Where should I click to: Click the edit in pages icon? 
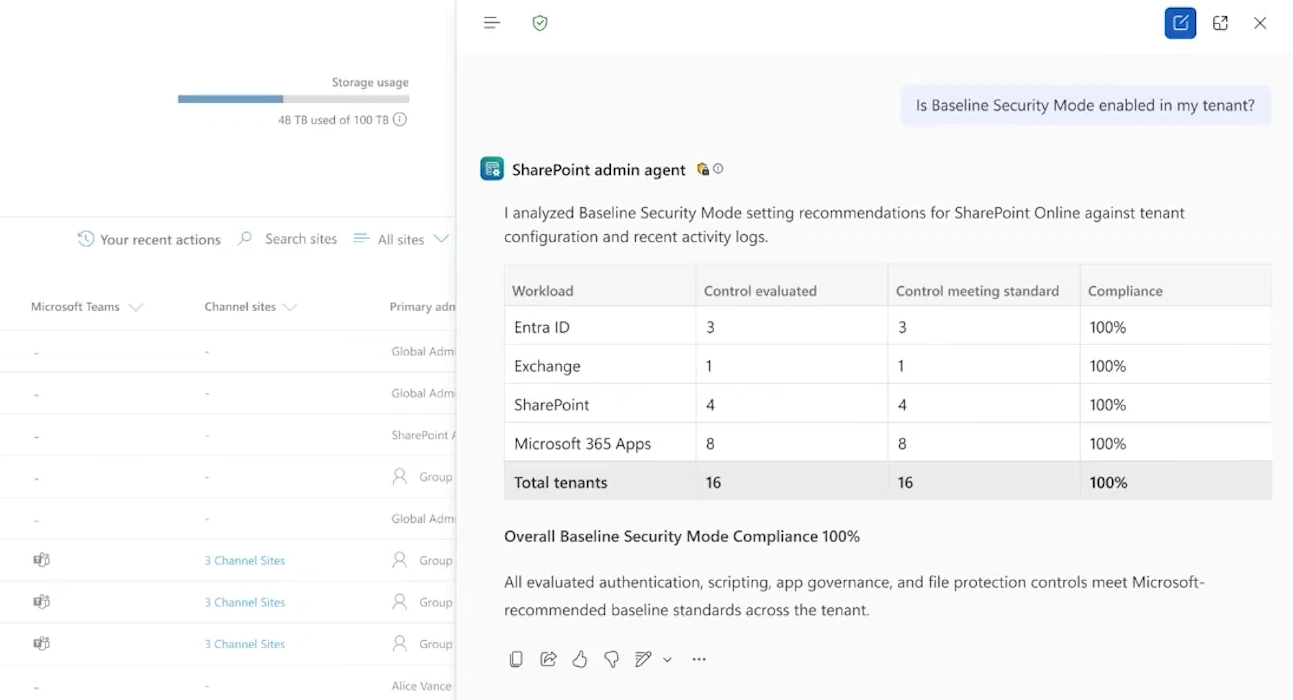click(x=643, y=659)
